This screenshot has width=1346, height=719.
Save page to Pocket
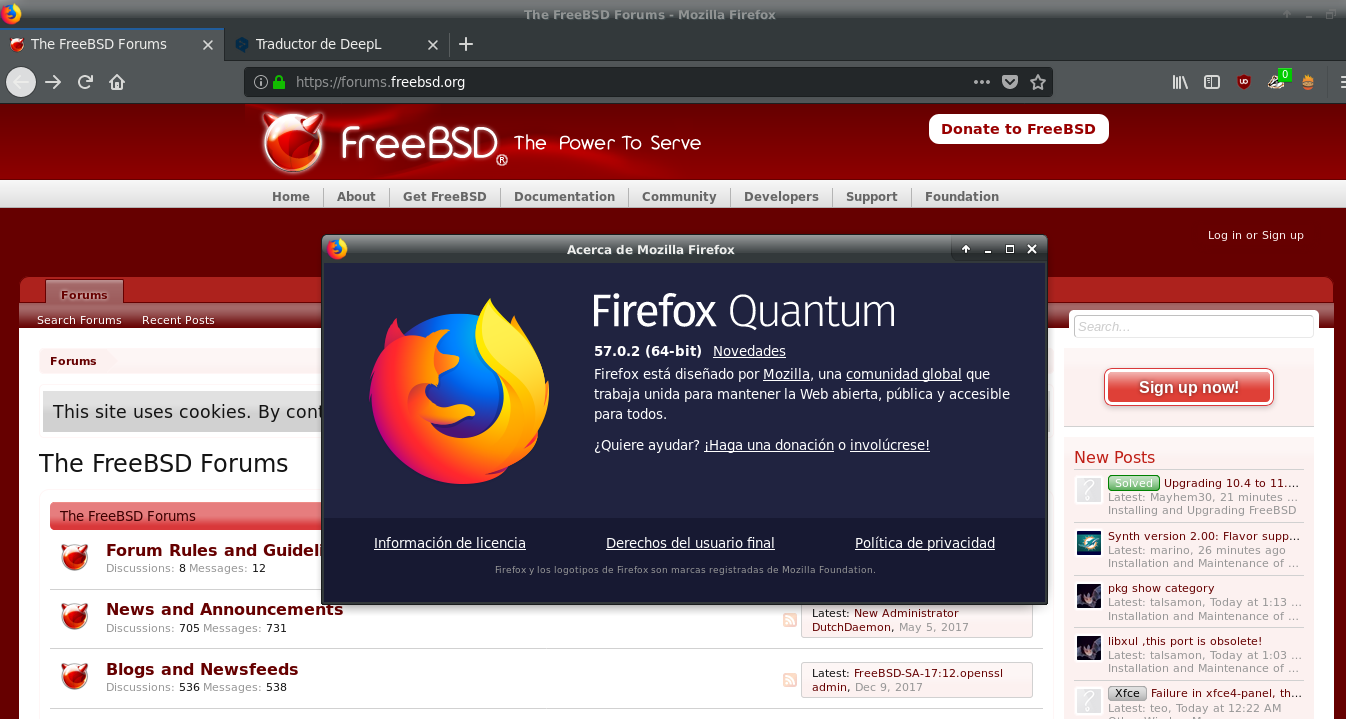(x=1010, y=82)
